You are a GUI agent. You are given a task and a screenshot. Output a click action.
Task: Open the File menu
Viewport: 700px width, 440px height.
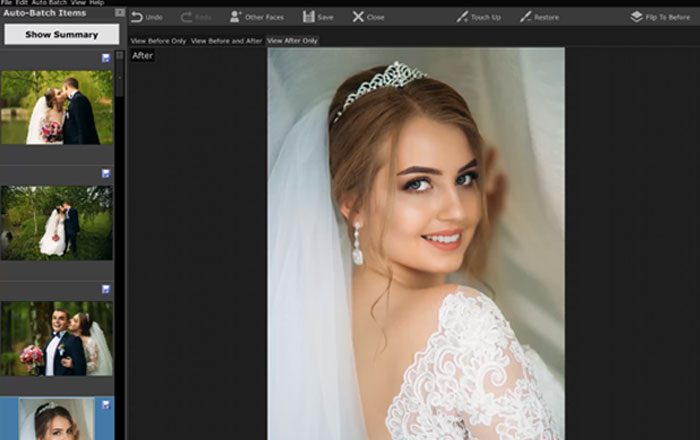[x=6, y=3]
